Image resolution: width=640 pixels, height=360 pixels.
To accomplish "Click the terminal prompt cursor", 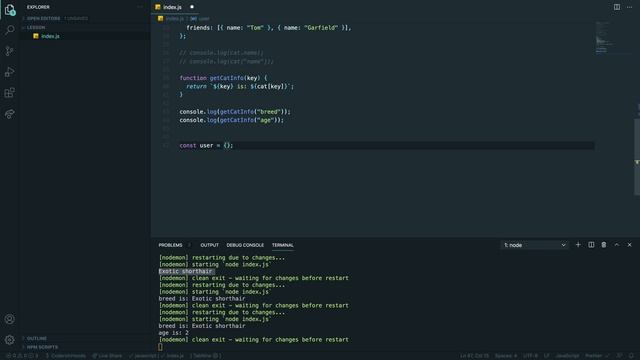I will tap(160, 347).
